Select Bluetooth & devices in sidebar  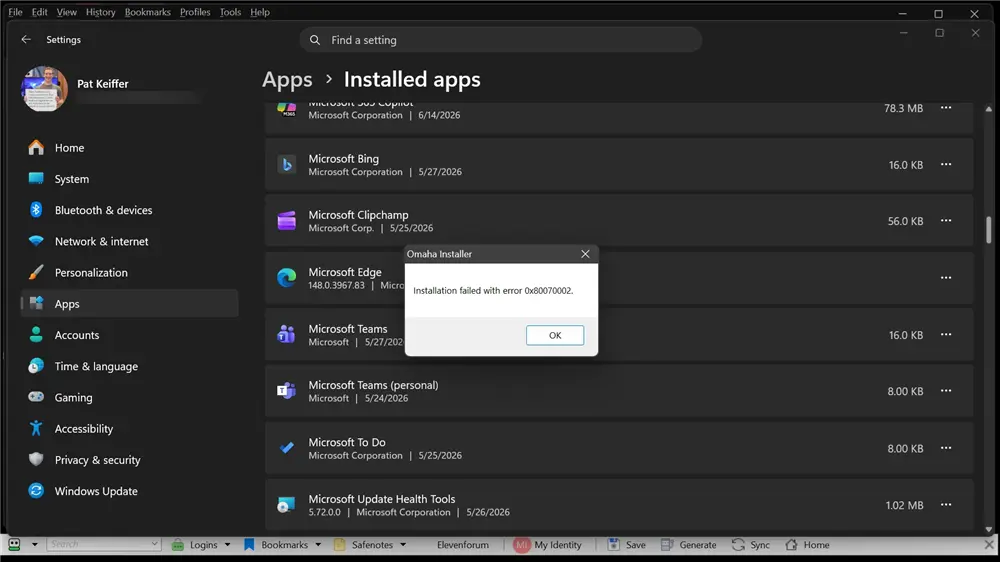[129, 210]
